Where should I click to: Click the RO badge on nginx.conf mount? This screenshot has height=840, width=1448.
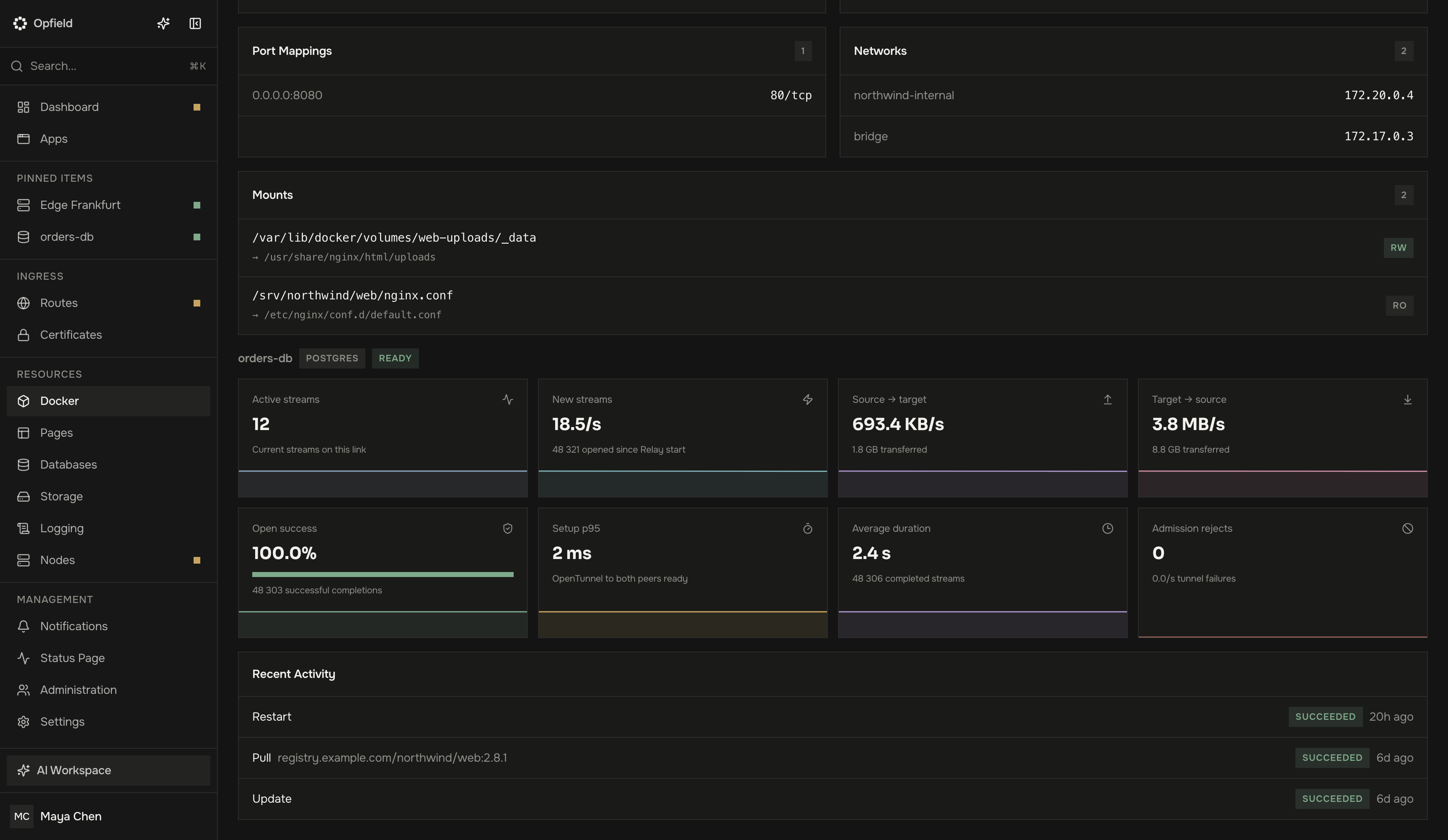[1400, 306]
